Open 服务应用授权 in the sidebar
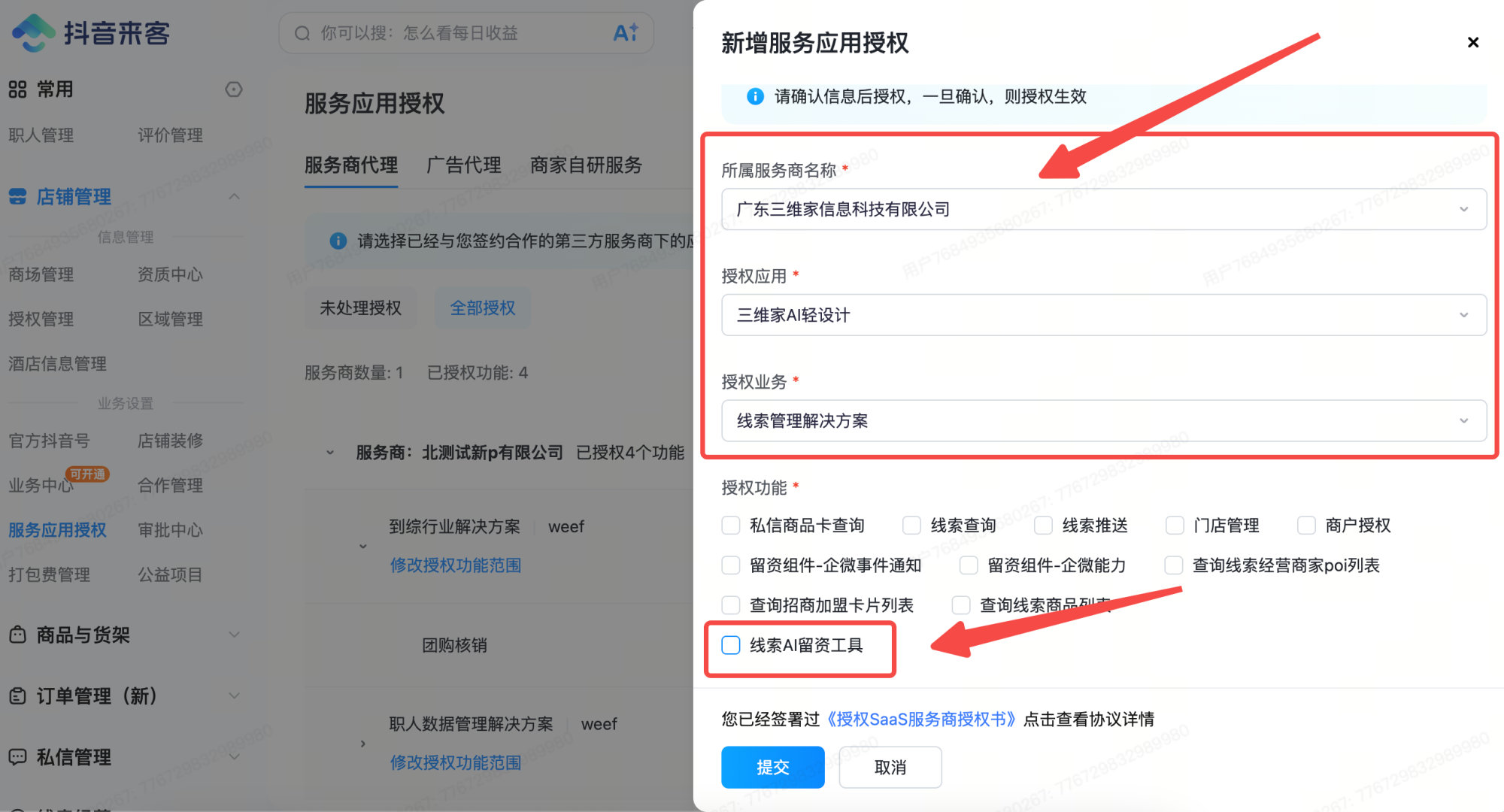 click(x=57, y=530)
